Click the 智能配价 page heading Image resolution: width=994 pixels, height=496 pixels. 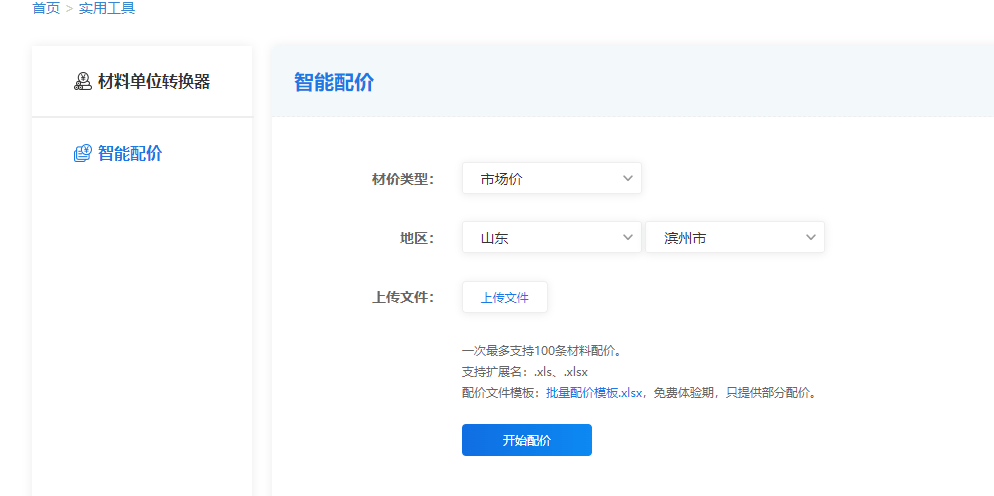[x=334, y=82]
